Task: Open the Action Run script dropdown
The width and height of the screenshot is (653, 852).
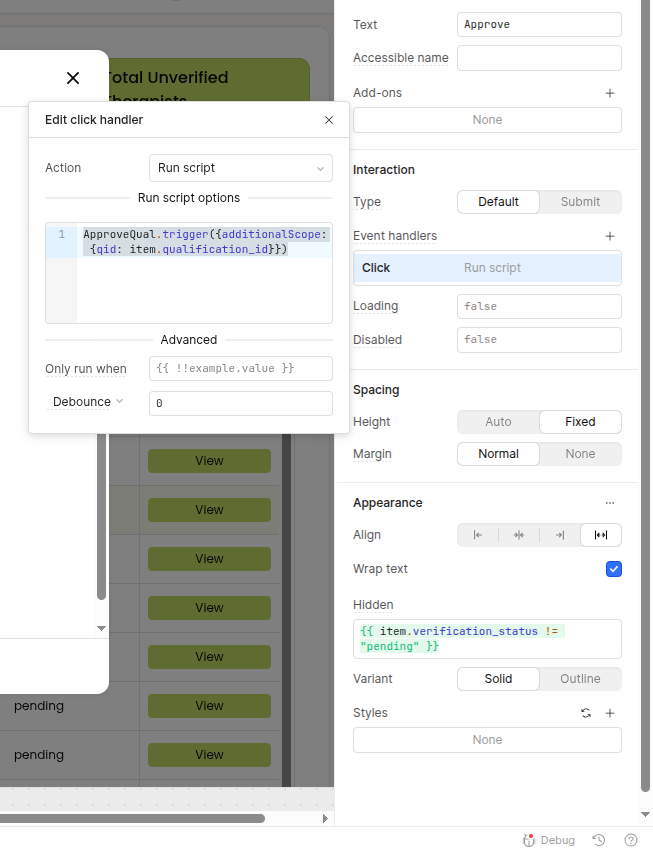Action: tap(240, 168)
